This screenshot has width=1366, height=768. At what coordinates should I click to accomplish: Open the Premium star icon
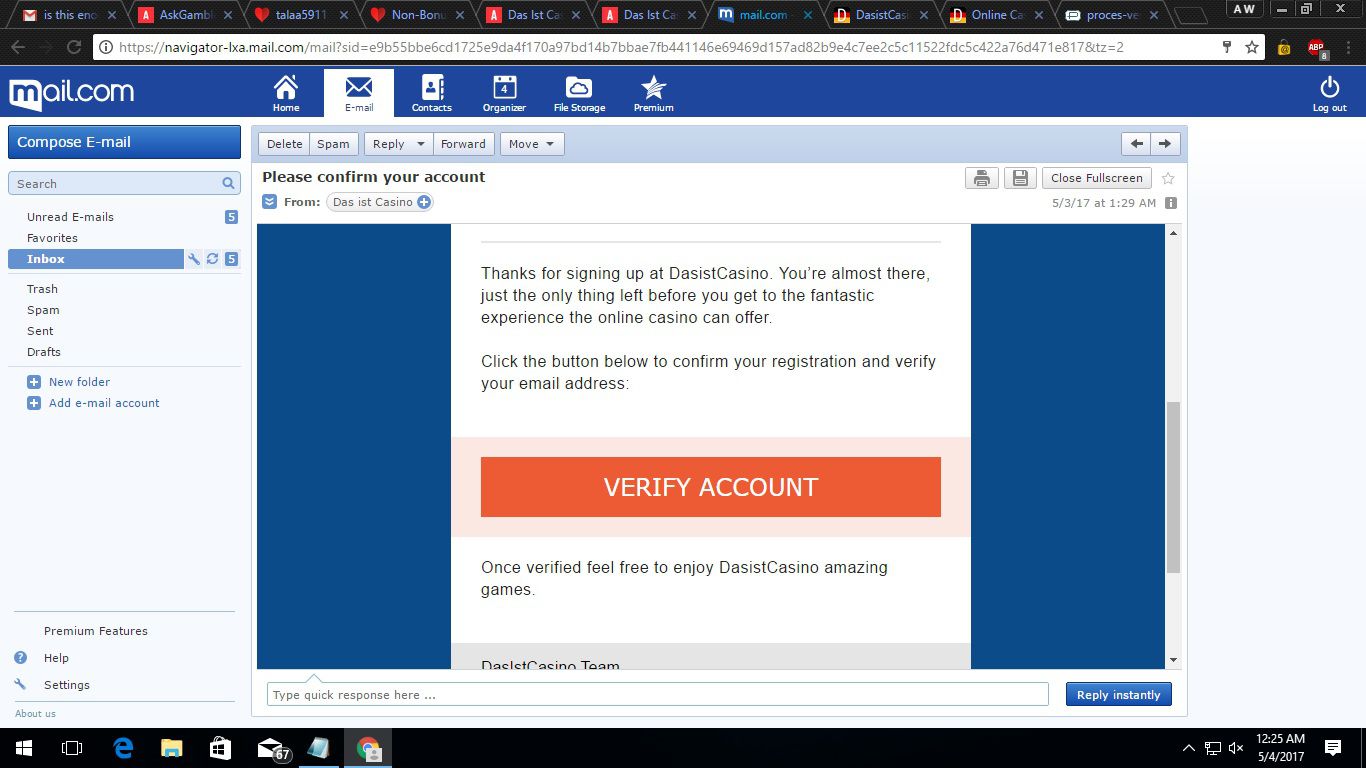pos(653,93)
